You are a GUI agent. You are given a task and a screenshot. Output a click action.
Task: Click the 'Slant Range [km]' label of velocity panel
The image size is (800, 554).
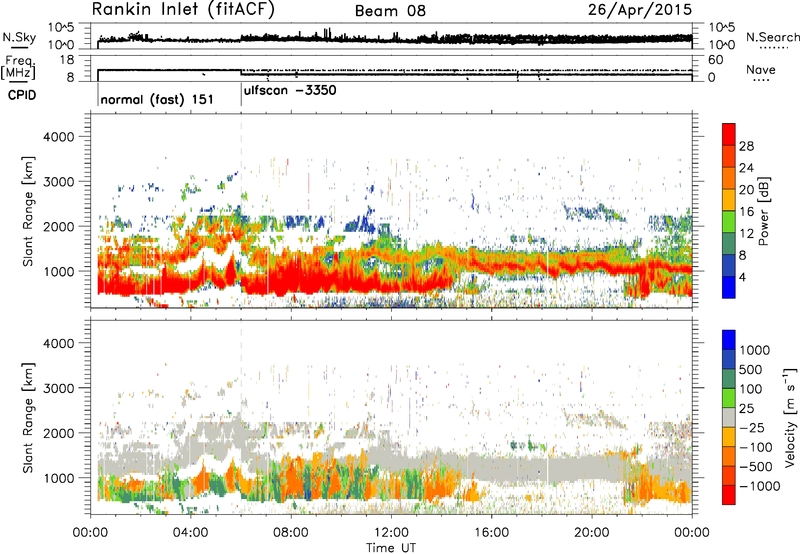28,418
